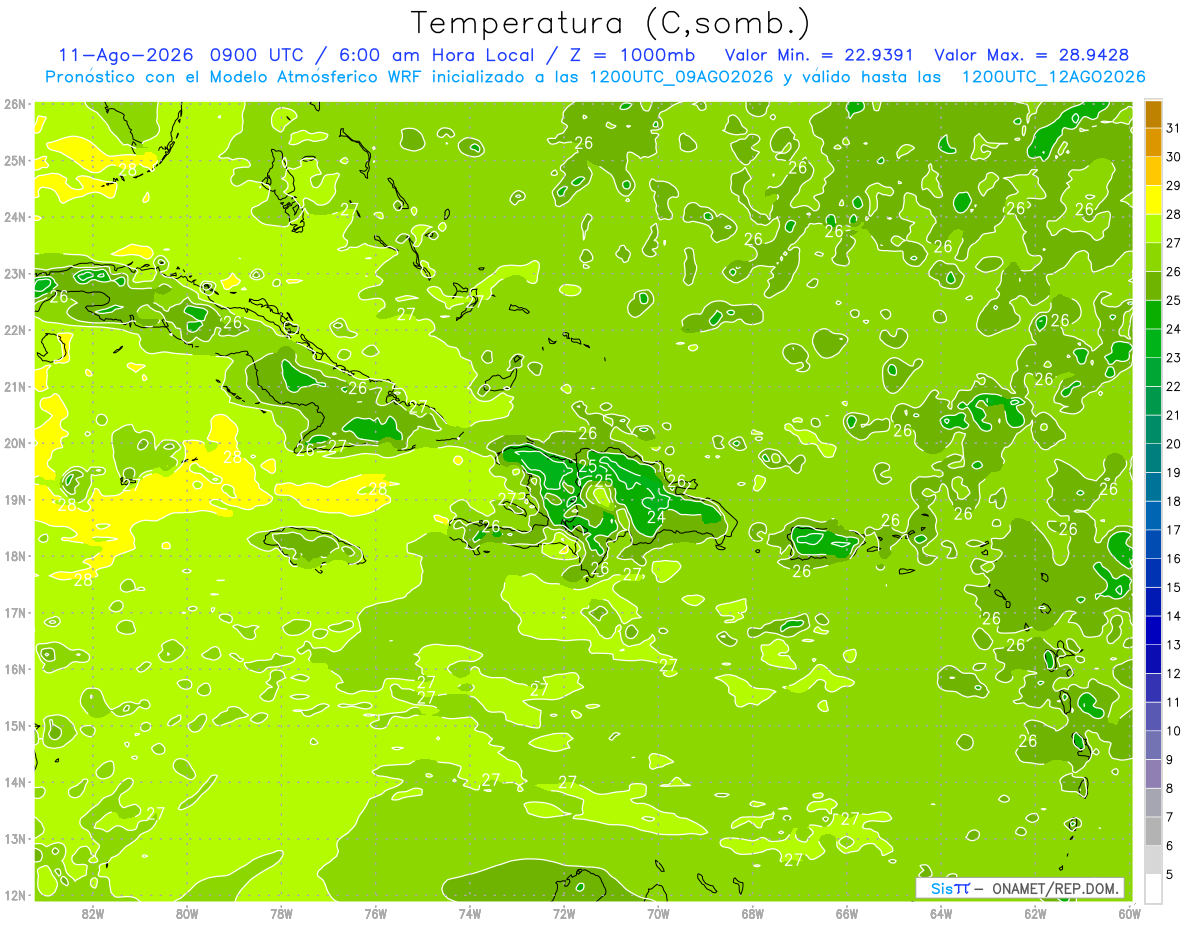
Task: Click the SisTT ONAMET/REP.DOM. logo box
Action: click(1019, 888)
